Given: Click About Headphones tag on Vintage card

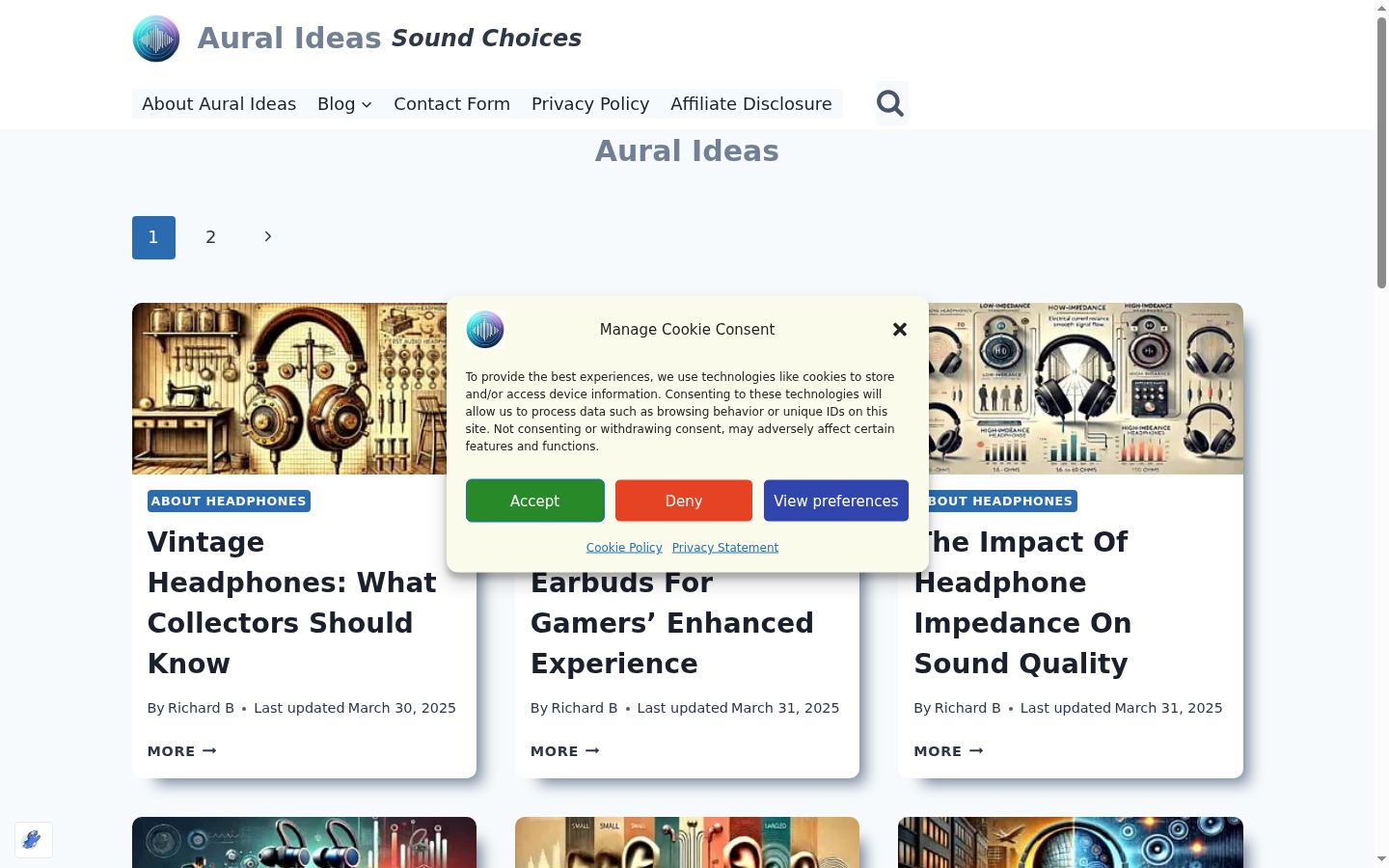Looking at the screenshot, I should tap(229, 502).
